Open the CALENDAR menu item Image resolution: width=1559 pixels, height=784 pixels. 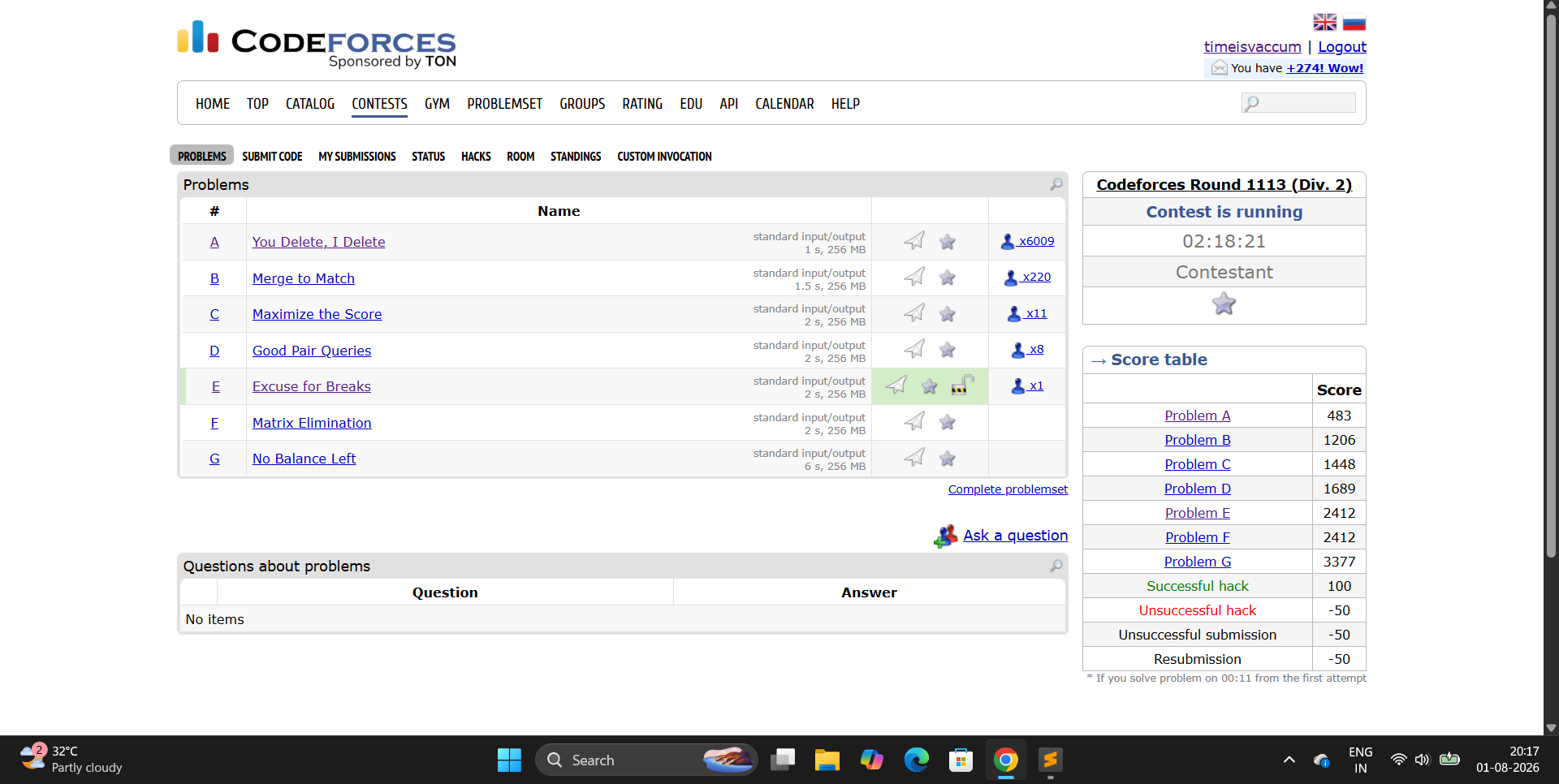(784, 104)
